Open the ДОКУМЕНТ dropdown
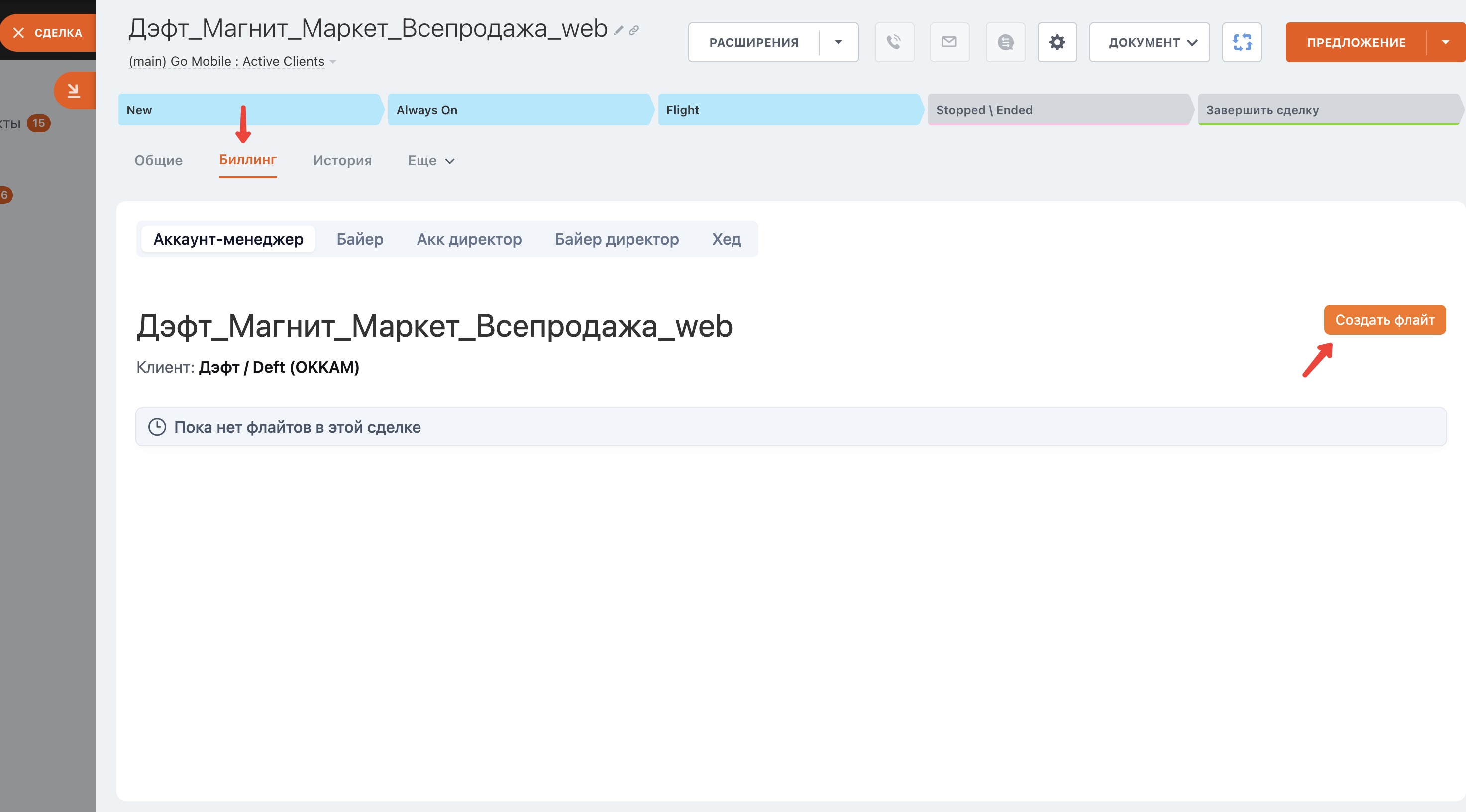 pos(1149,43)
